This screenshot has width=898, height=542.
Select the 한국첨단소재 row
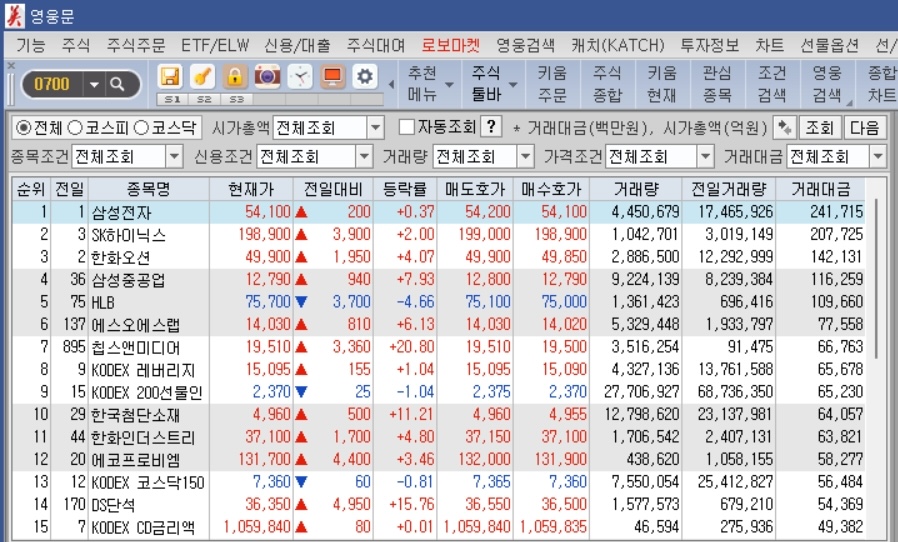(439, 414)
